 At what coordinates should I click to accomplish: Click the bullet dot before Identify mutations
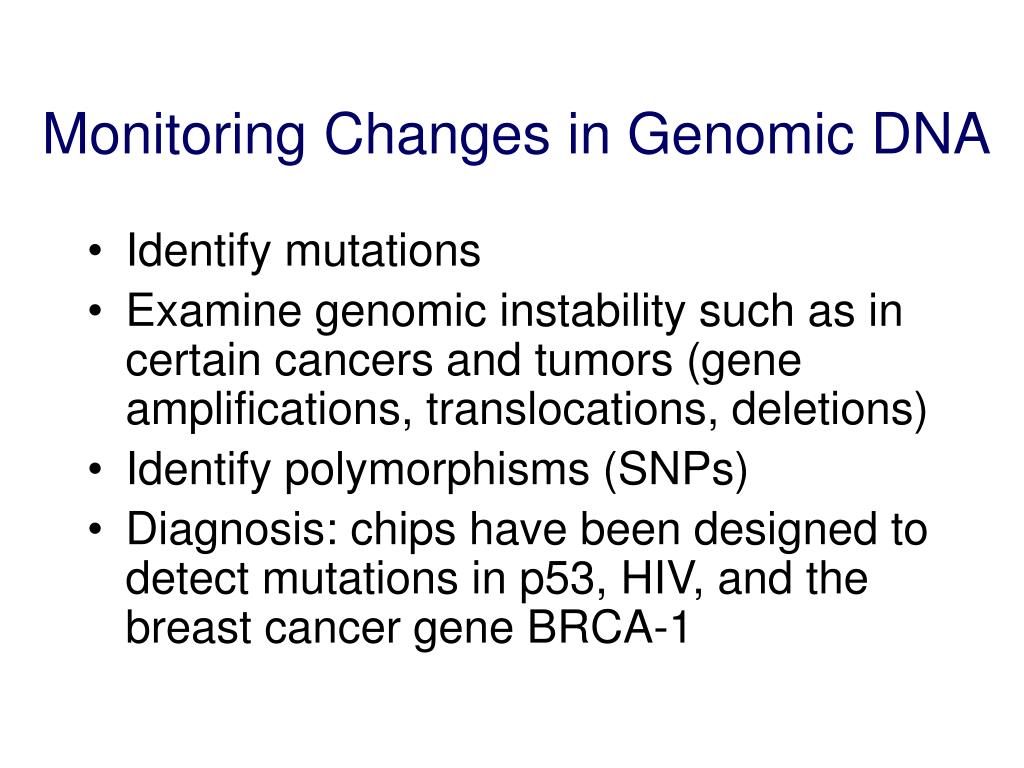[95, 251]
